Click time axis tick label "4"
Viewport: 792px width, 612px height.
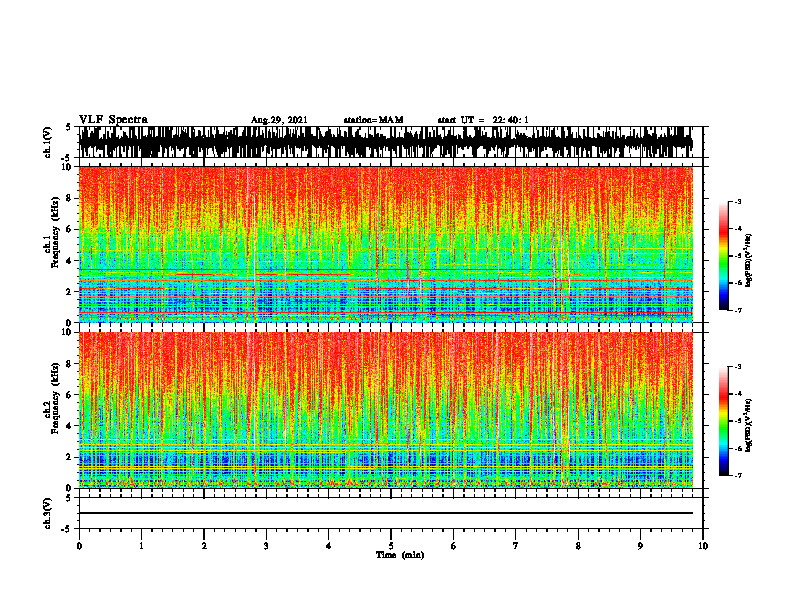pos(329,546)
